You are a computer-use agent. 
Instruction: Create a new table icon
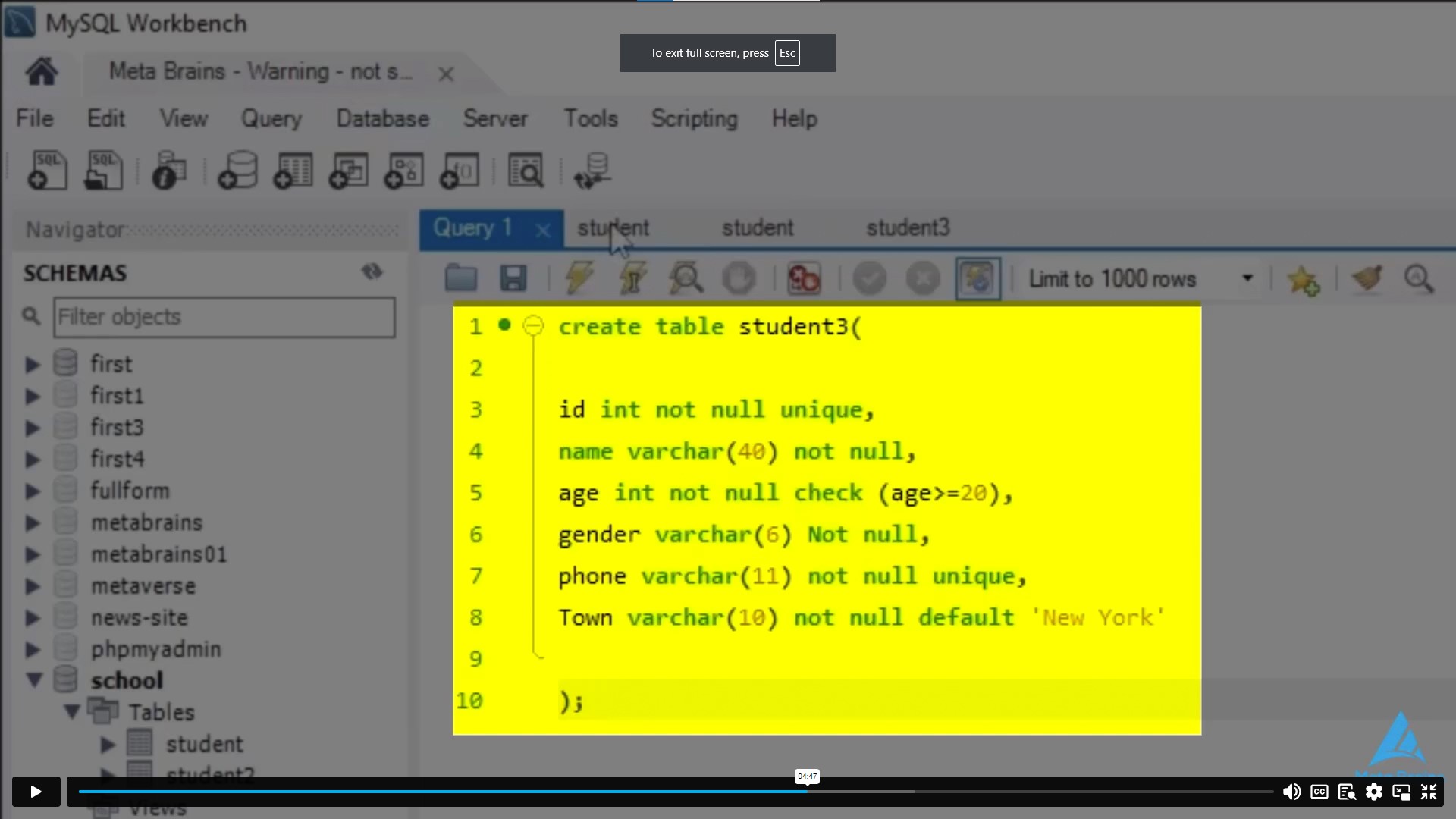coord(293,170)
